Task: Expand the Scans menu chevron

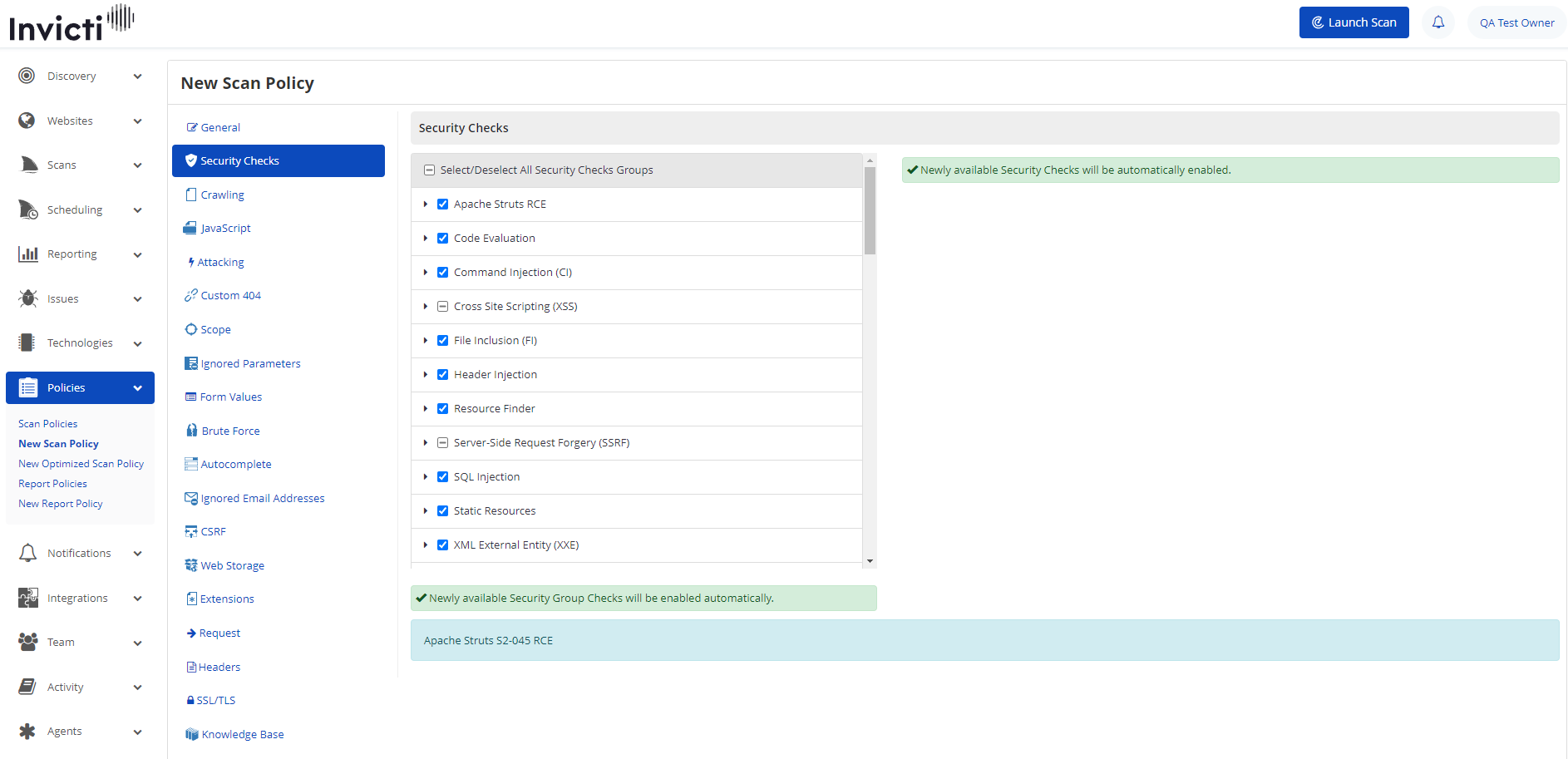Action: point(137,165)
